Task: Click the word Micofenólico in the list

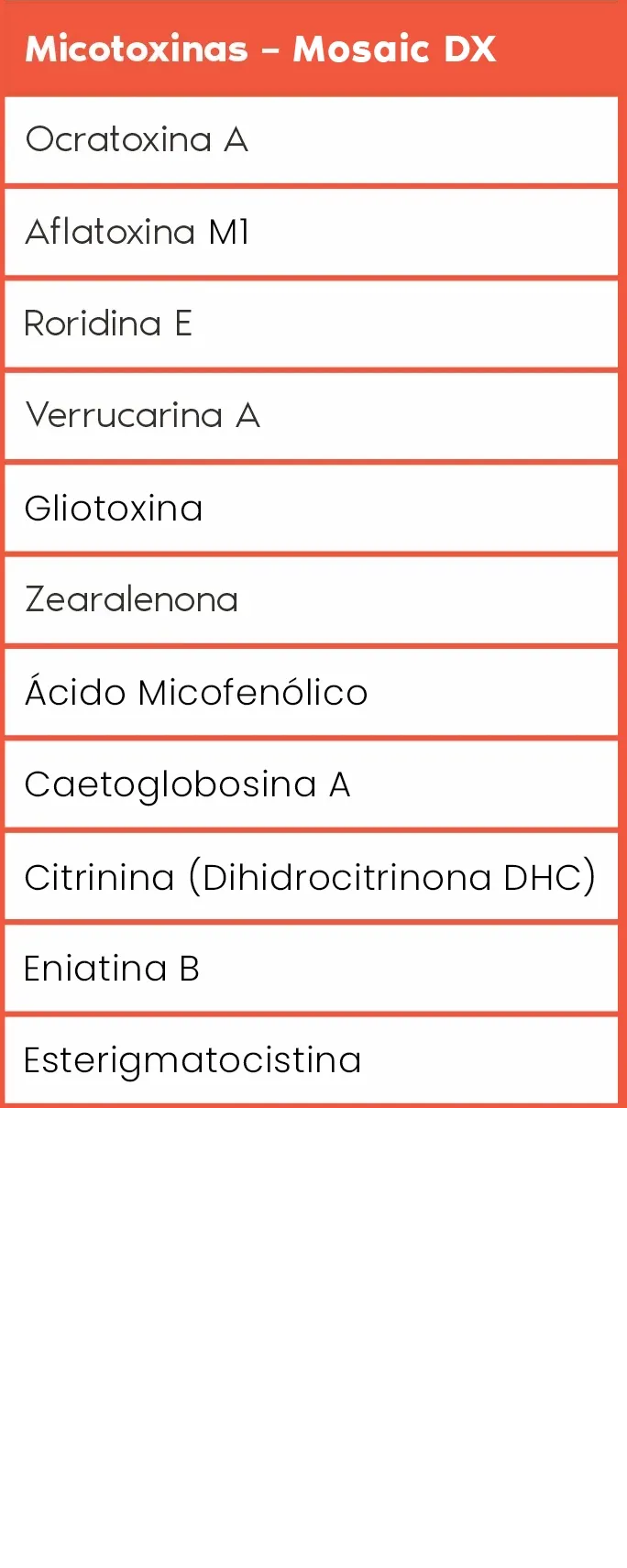Action: coord(253,693)
